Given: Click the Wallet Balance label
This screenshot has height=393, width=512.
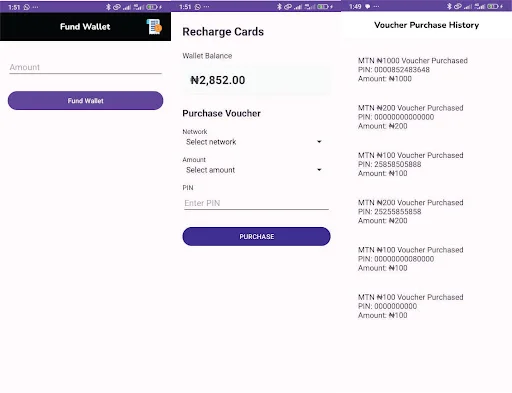Looking at the screenshot, I should pos(207,56).
